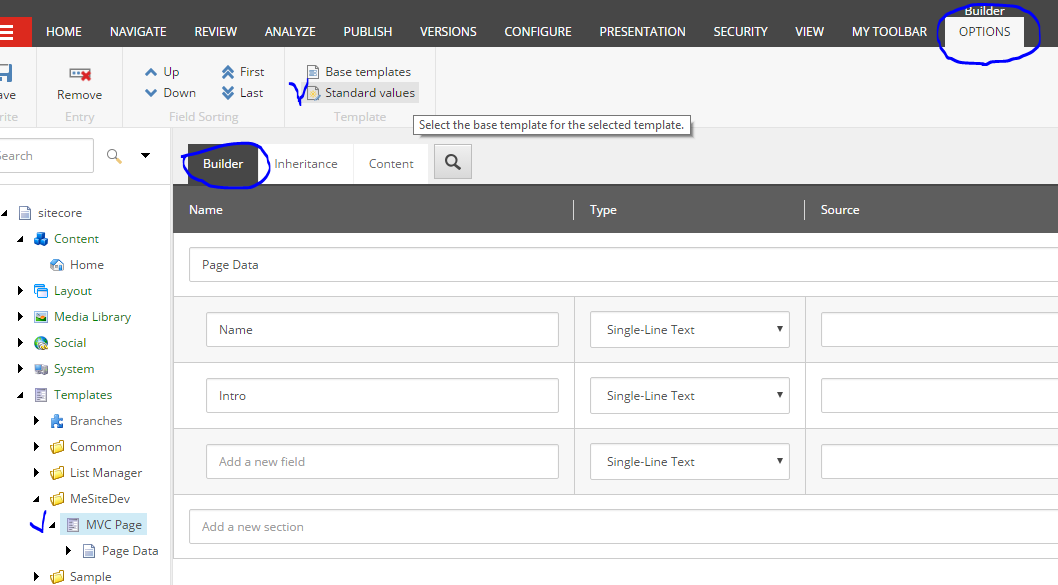Collapse the Templates tree node
The height and width of the screenshot is (585, 1058).
click(20, 395)
